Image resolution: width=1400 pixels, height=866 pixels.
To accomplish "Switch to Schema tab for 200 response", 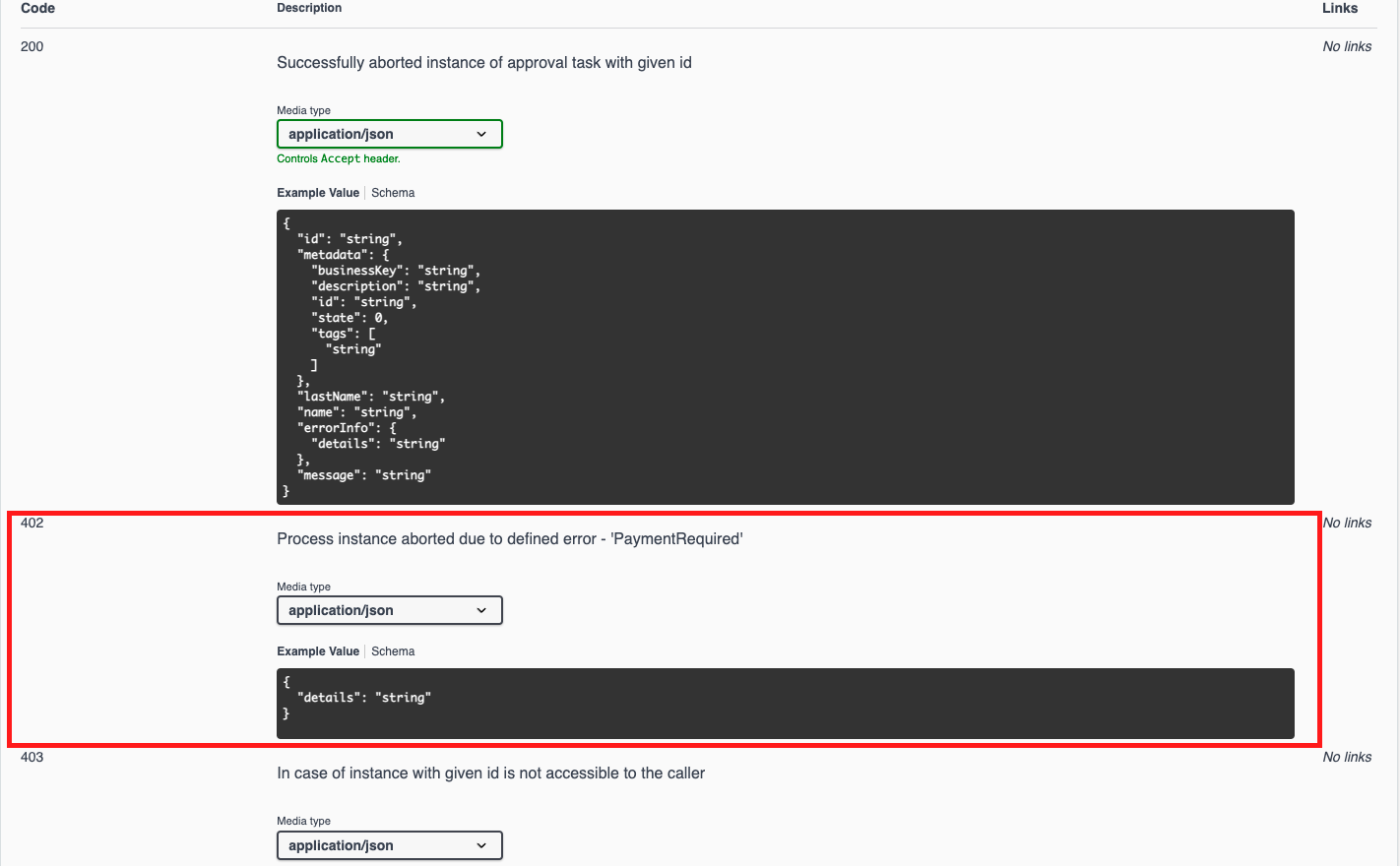I will [393, 193].
